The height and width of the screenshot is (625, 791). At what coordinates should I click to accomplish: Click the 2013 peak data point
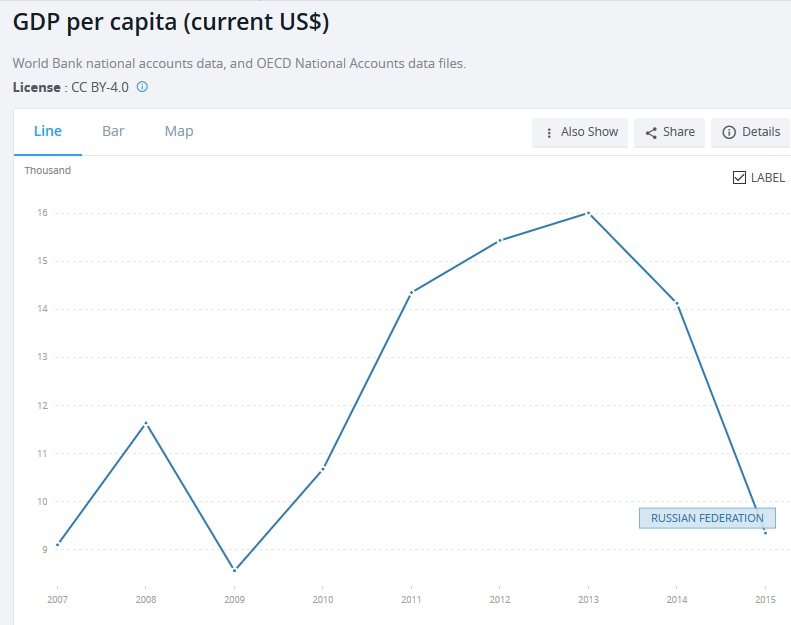[589, 213]
